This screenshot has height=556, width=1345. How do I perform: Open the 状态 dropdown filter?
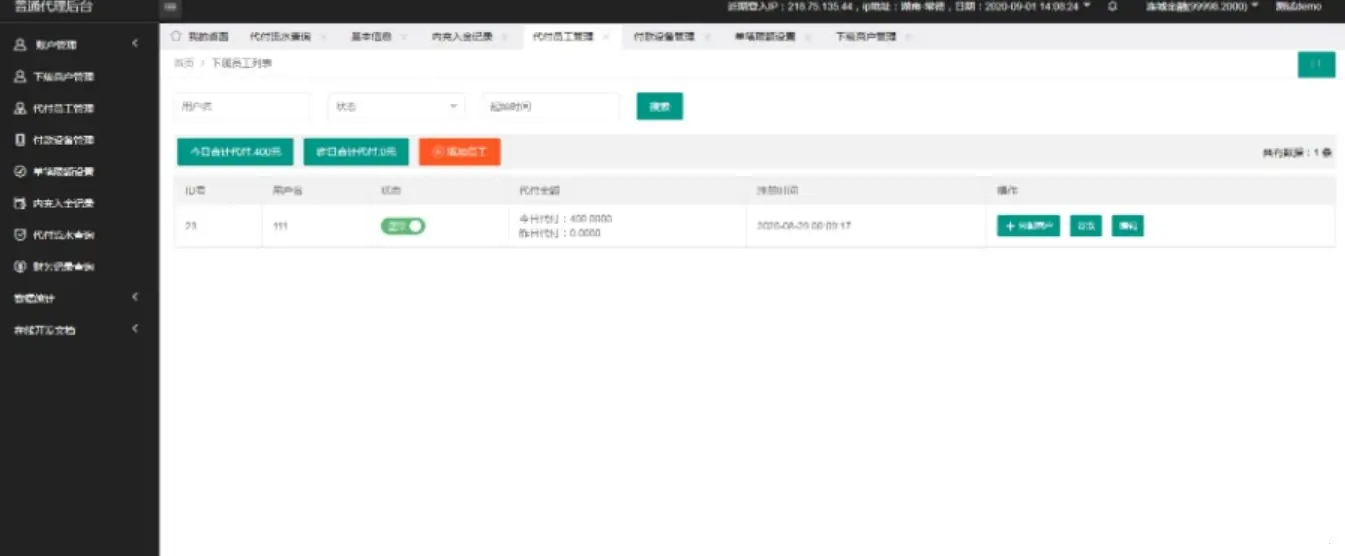(x=396, y=106)
